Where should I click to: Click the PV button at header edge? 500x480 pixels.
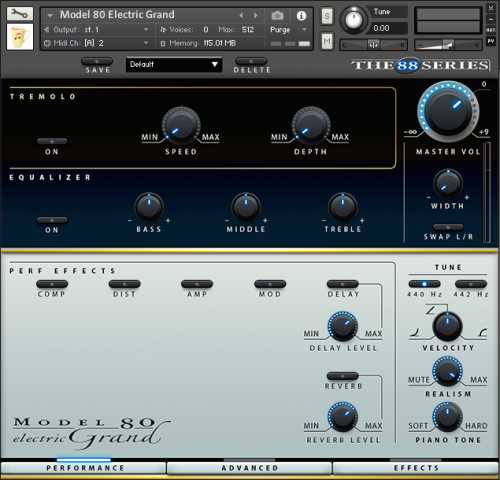click(491, 41)
